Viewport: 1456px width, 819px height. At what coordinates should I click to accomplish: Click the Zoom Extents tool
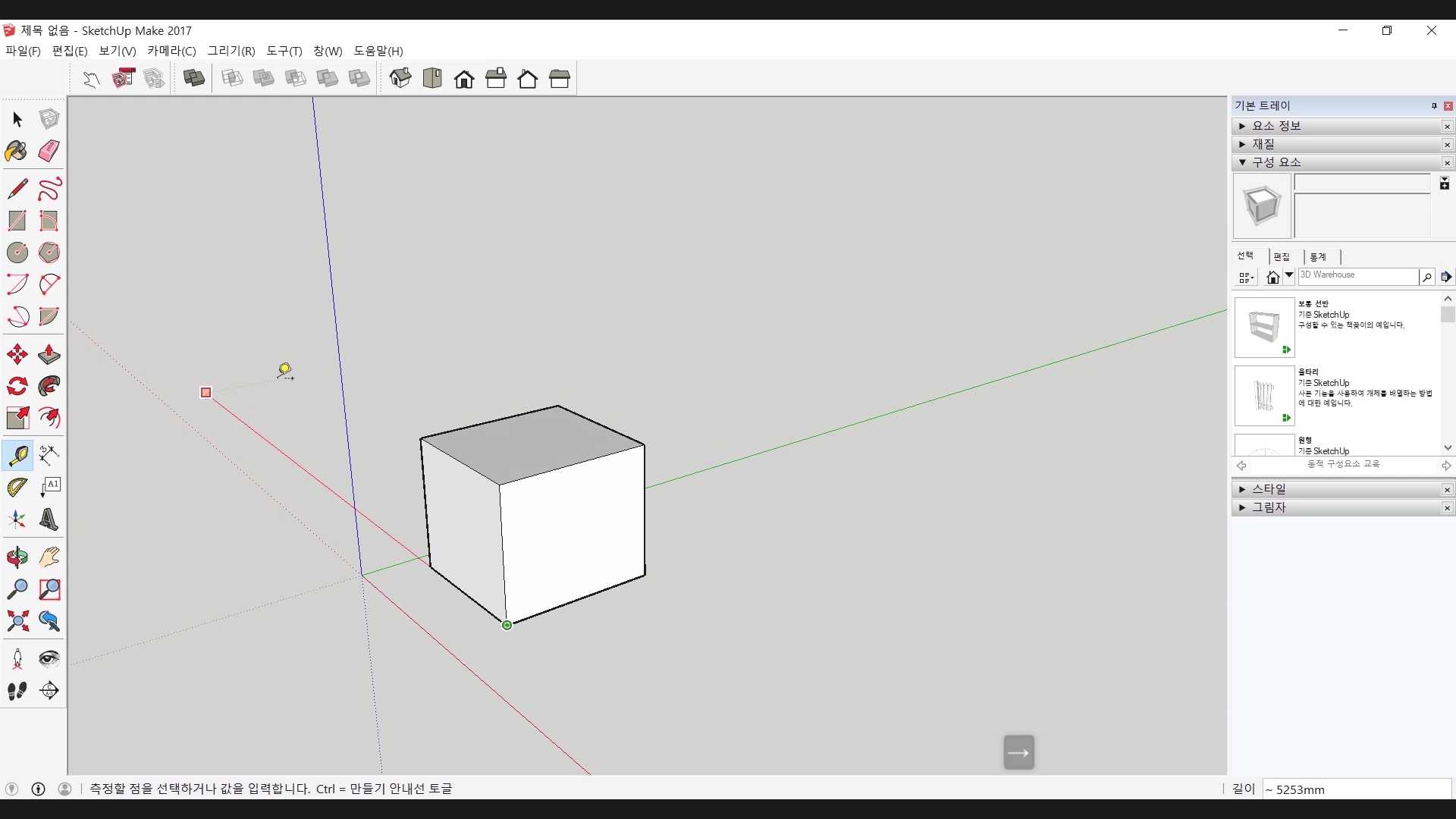[17, 622]
